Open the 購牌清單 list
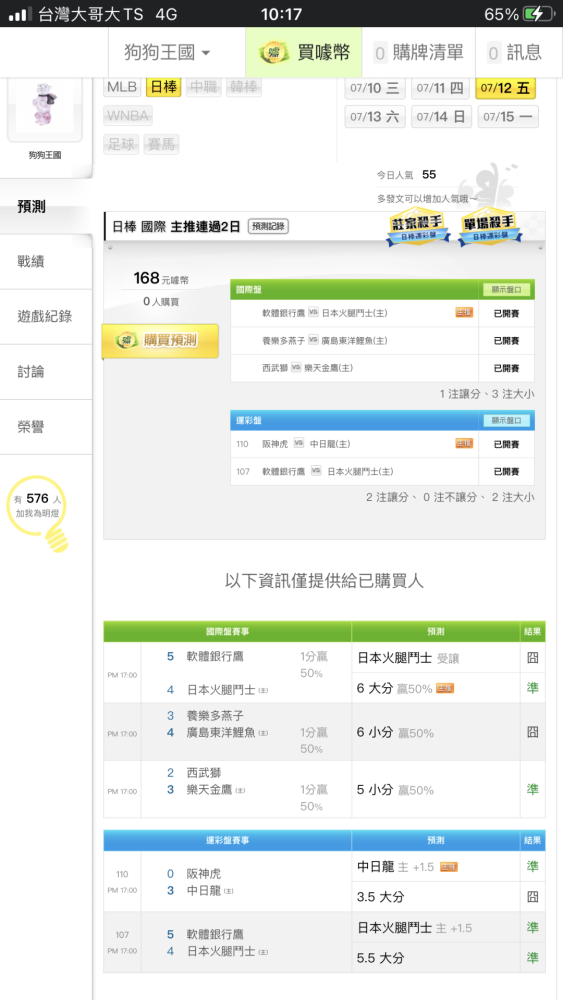The image size is (563, 1000). click(418, 52)
